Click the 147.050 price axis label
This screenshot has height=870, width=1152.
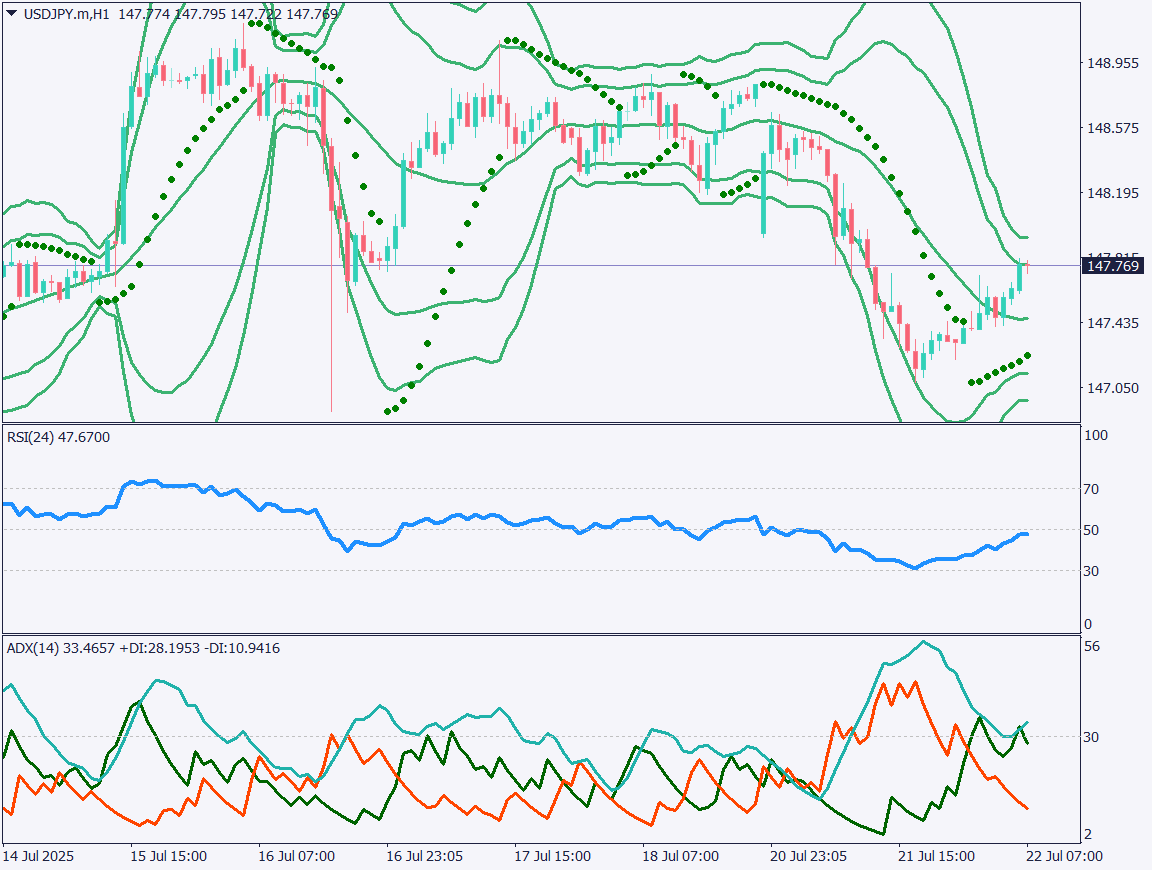tap(1112, 388)
